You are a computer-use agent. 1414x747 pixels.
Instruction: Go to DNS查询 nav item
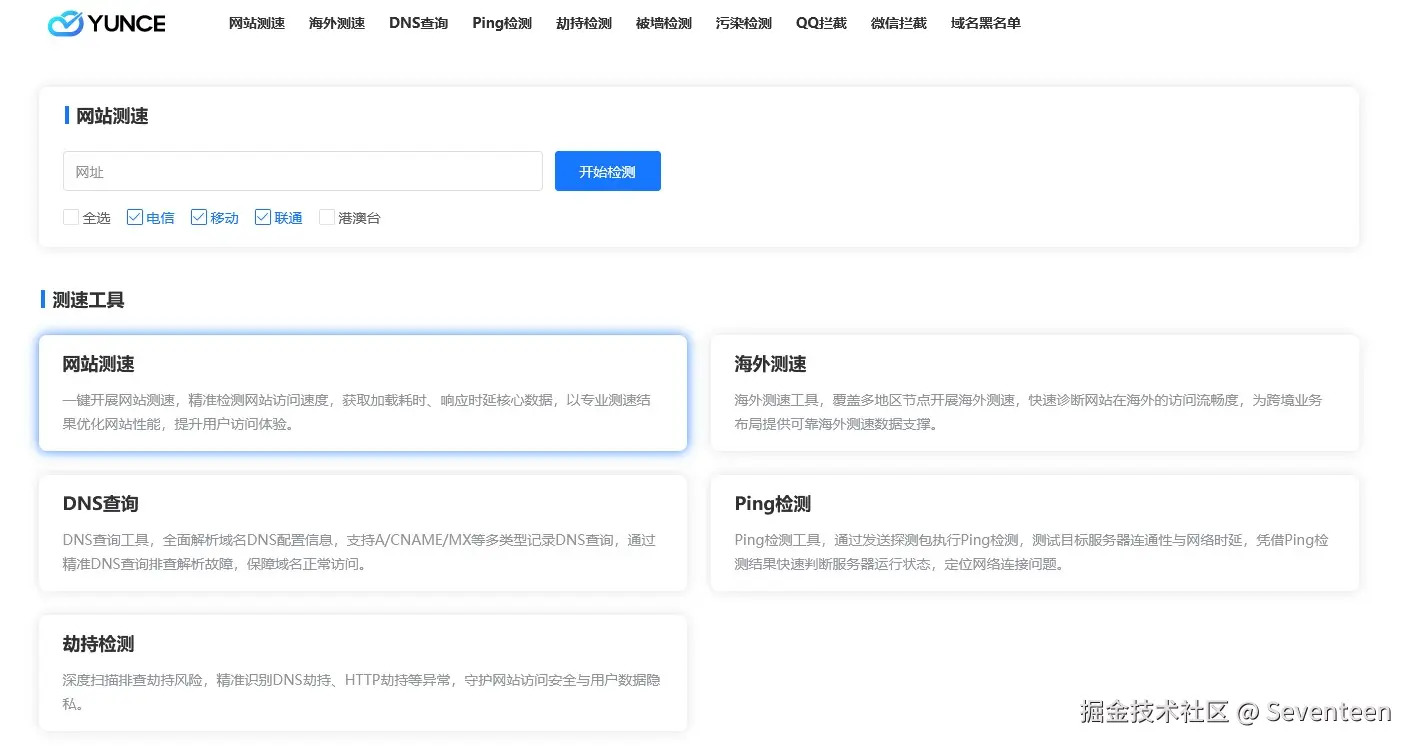419,23
